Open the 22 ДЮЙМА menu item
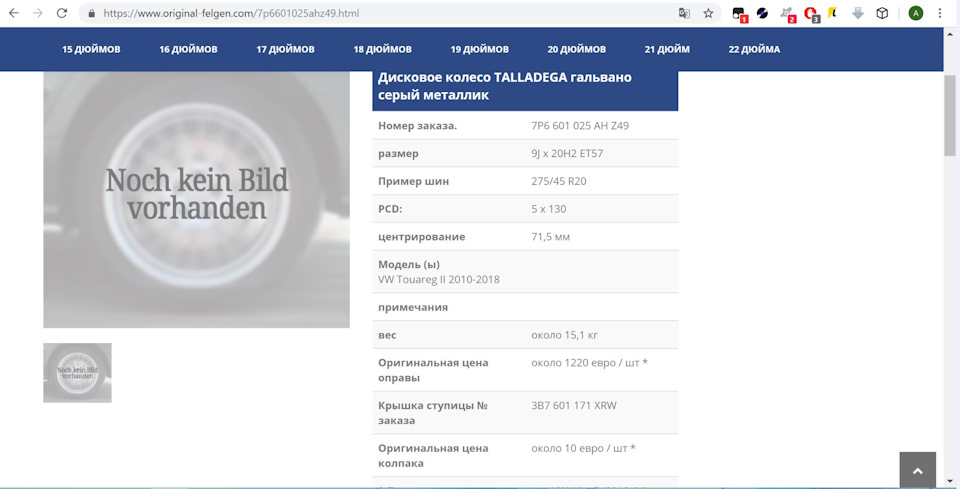 point(754,50)
